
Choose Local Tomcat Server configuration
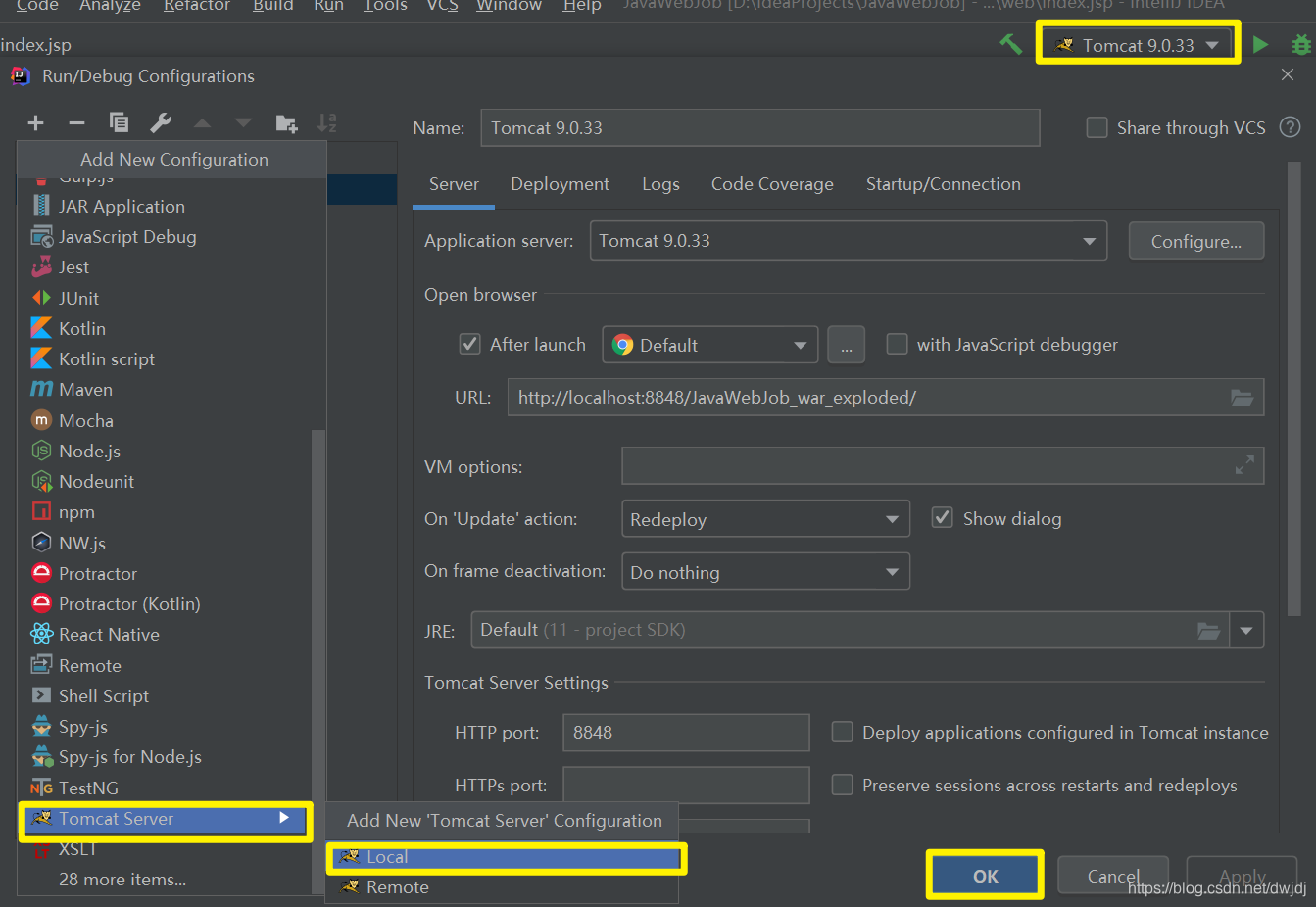(x=506, y=857)
